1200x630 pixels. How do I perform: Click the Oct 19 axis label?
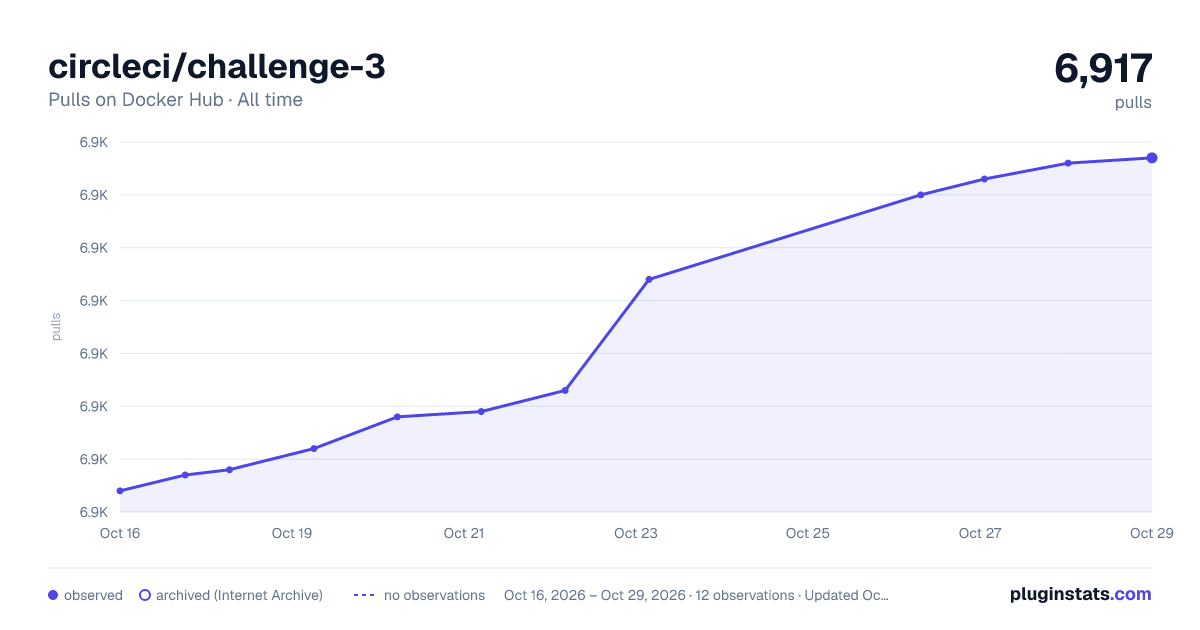point(292,533)
